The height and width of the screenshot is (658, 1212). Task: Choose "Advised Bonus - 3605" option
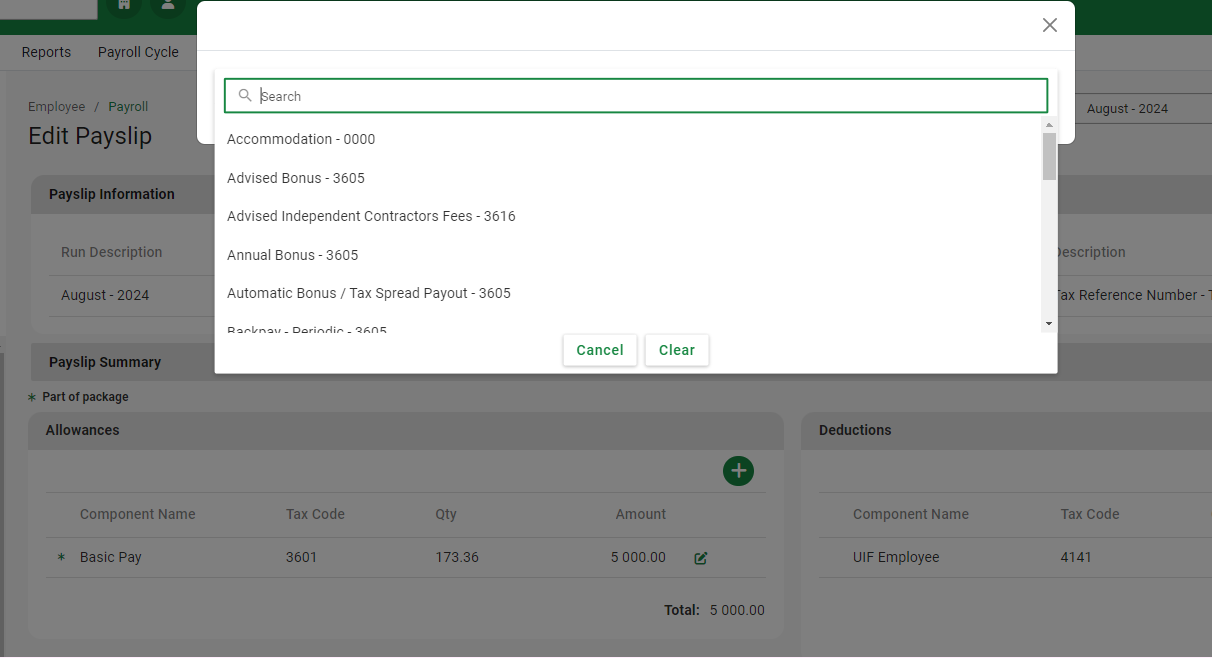(296, 178)
